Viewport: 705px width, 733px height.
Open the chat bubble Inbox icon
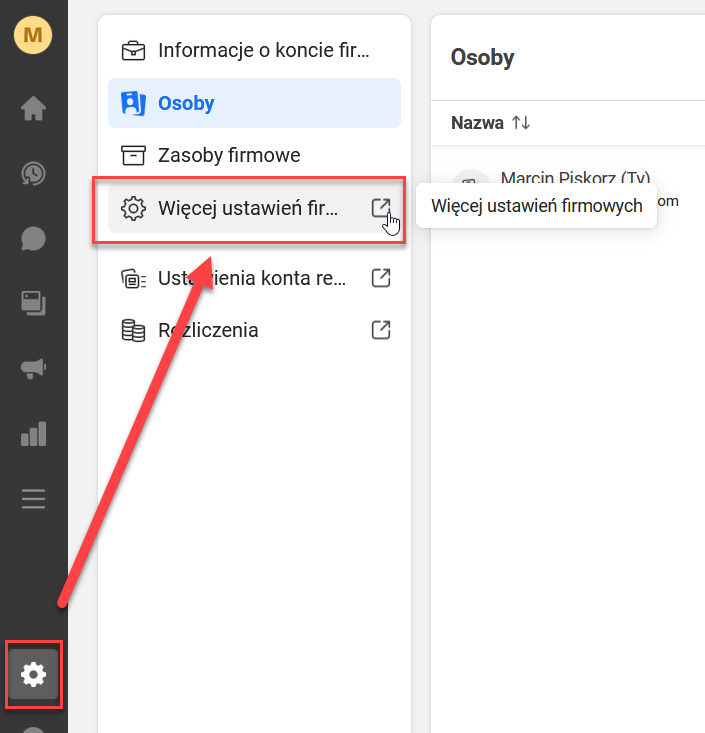[34, 238]
